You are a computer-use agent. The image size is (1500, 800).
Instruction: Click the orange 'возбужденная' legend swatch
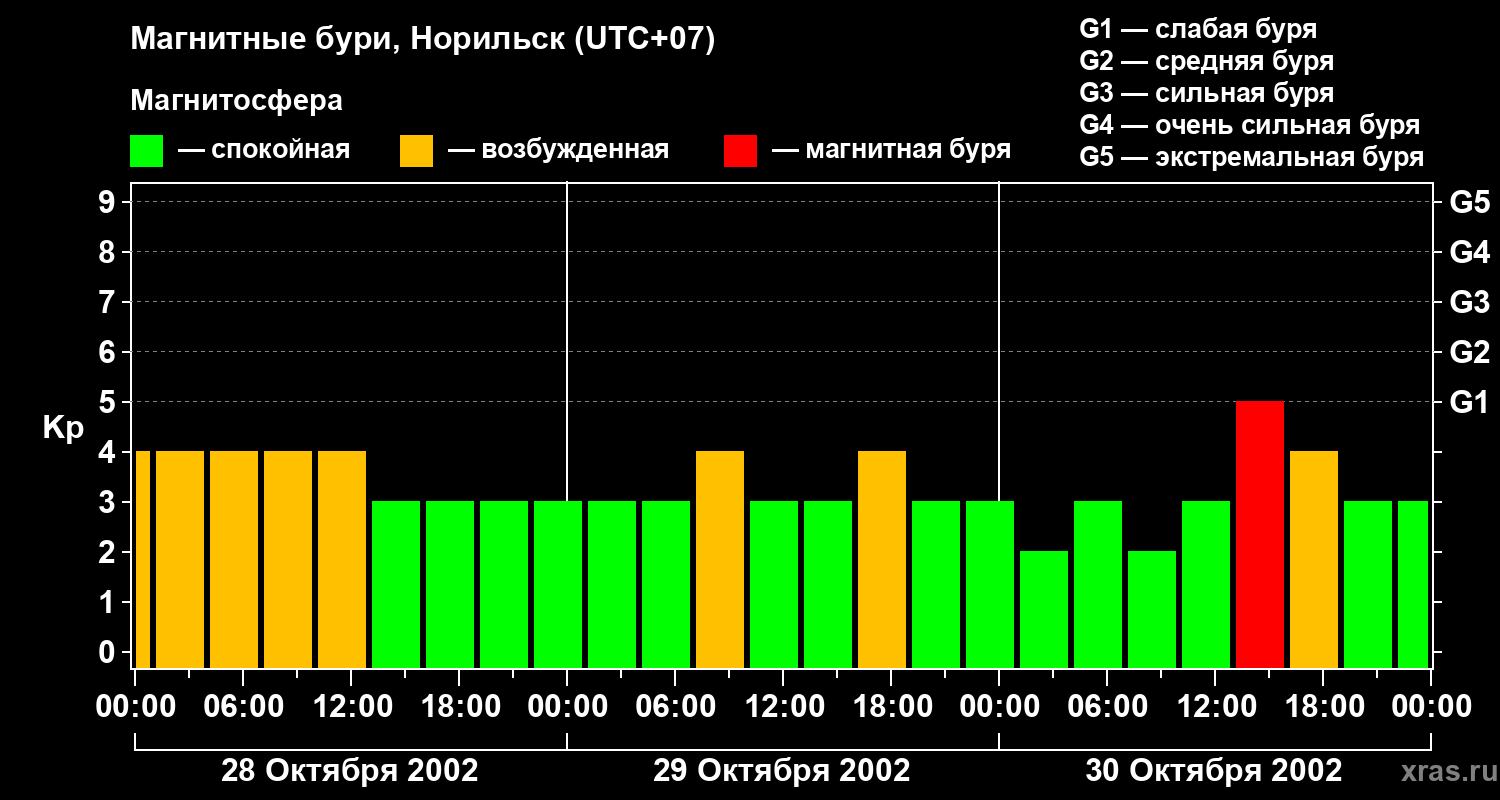[416, 151]
